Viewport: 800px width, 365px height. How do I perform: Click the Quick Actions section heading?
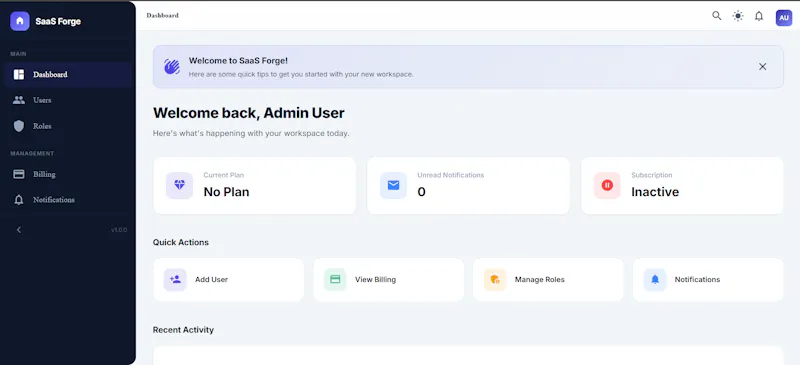tap(181, 242)
